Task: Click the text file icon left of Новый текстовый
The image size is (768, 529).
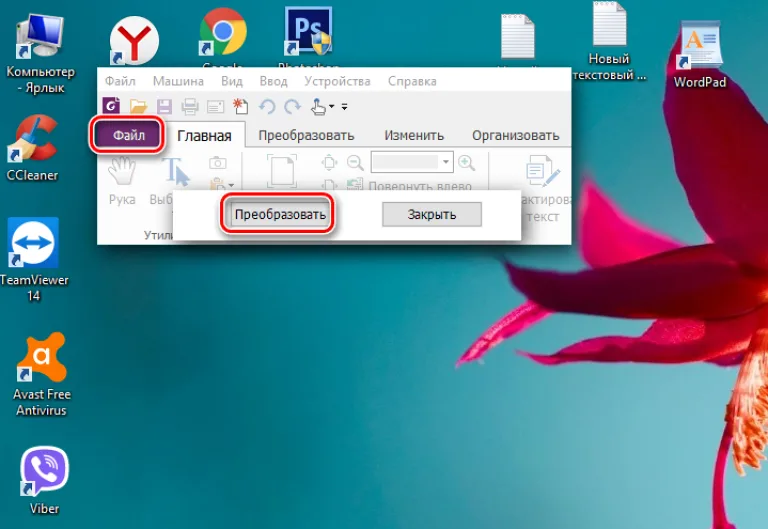Action: pyautogui.click(x=518, y=37)
